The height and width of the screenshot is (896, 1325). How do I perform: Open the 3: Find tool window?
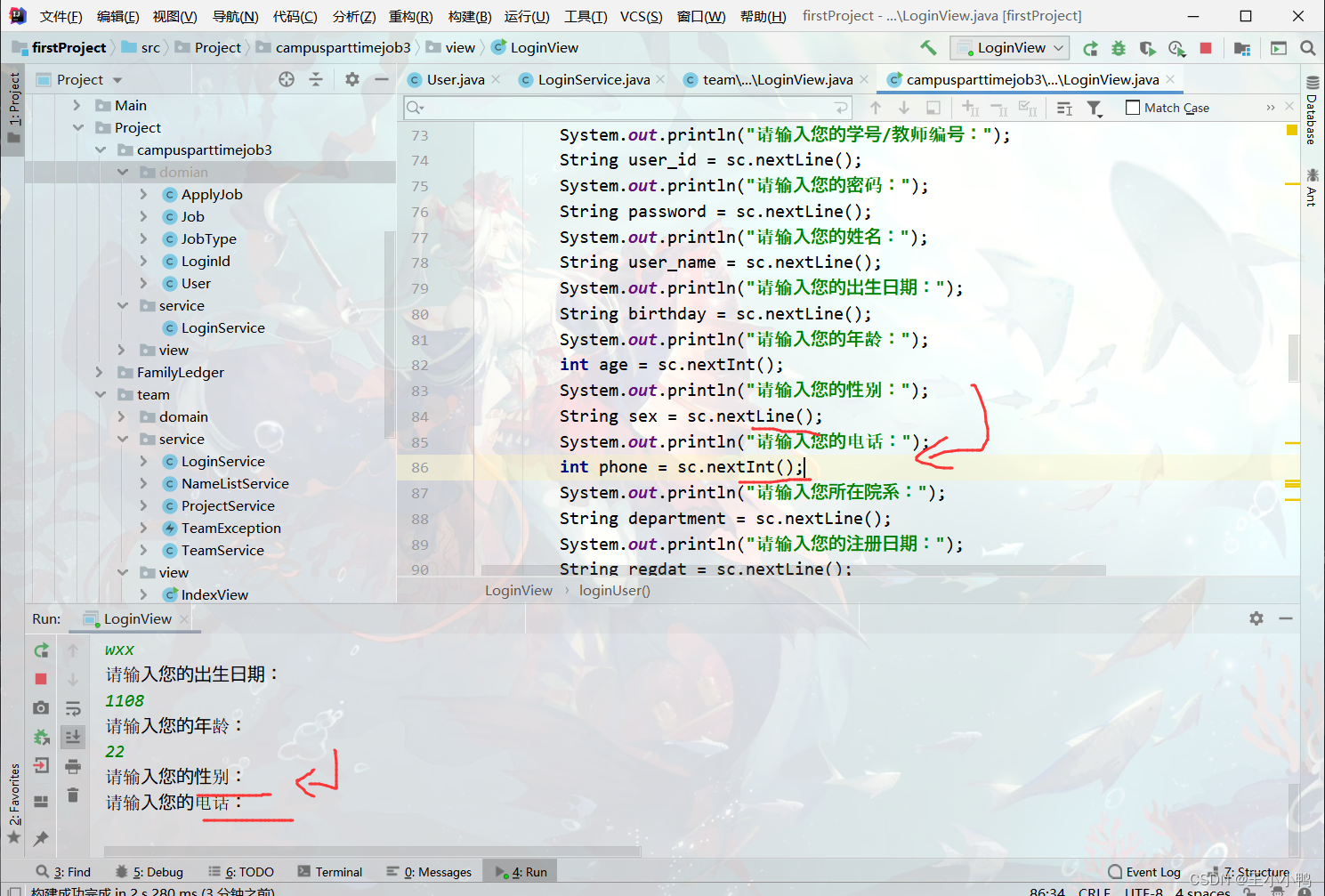point(64,872)
